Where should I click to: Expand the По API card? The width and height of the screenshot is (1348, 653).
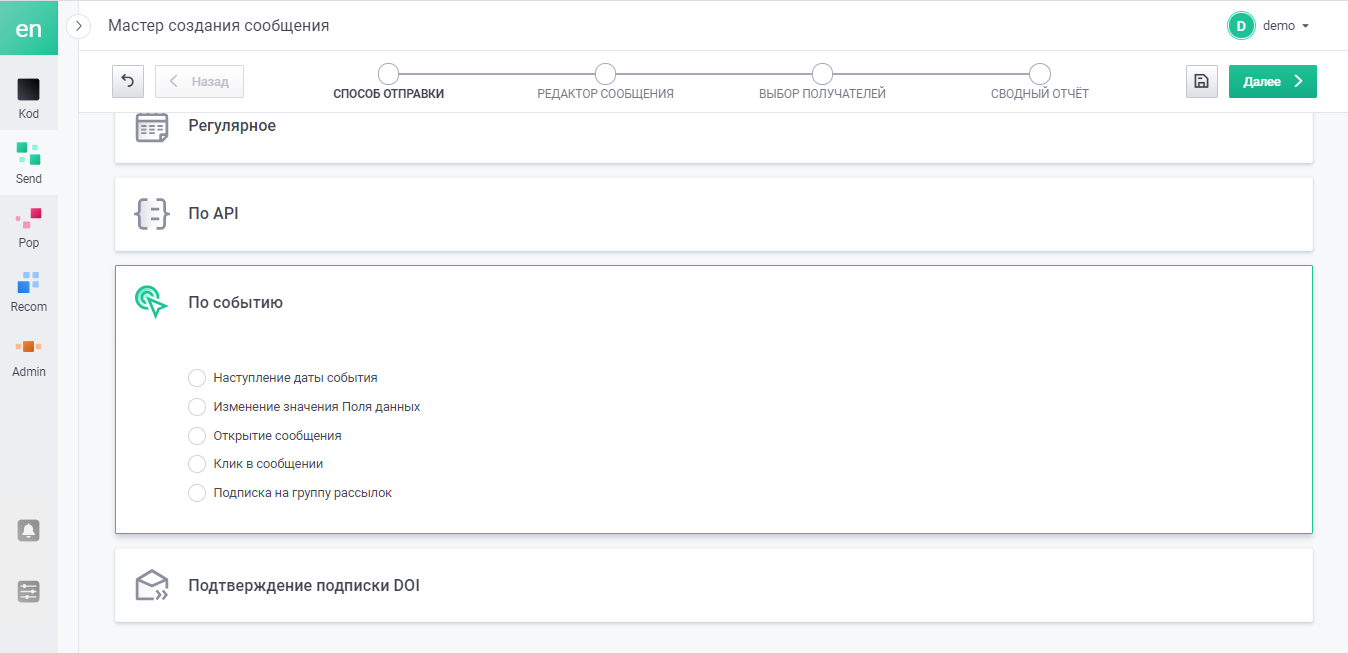[714, 214]
